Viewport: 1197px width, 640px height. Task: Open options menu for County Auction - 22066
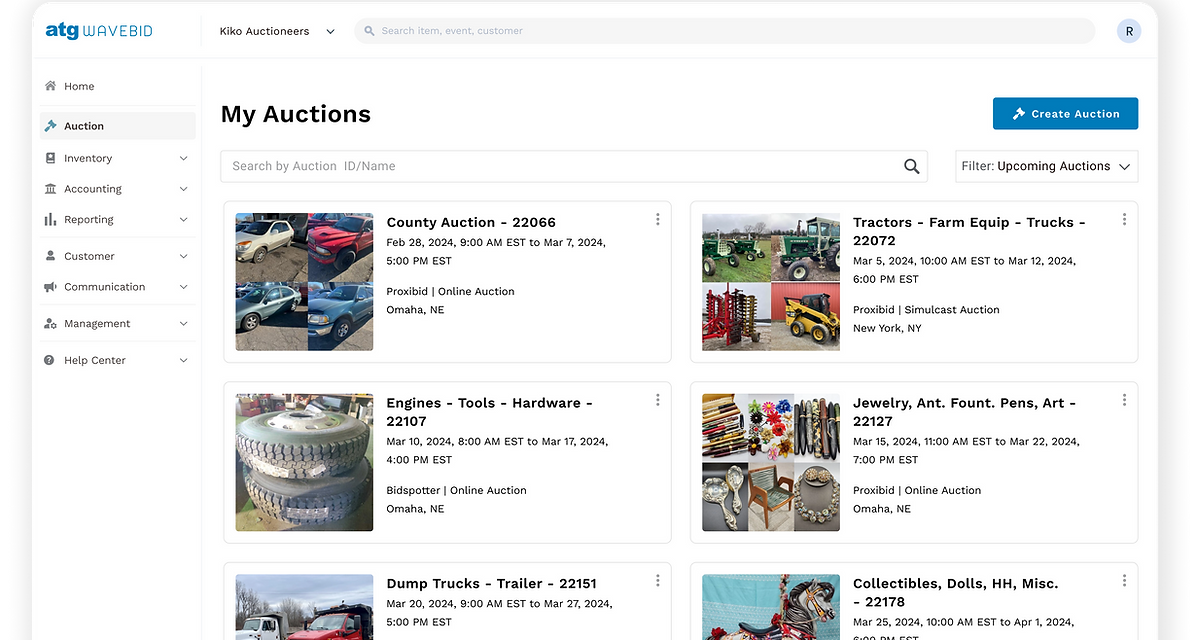coord(657,220)
